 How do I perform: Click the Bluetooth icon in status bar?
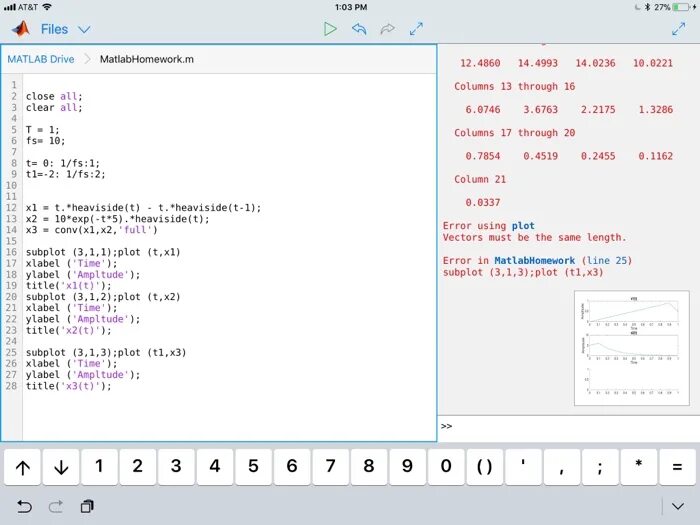pos(647,7)
